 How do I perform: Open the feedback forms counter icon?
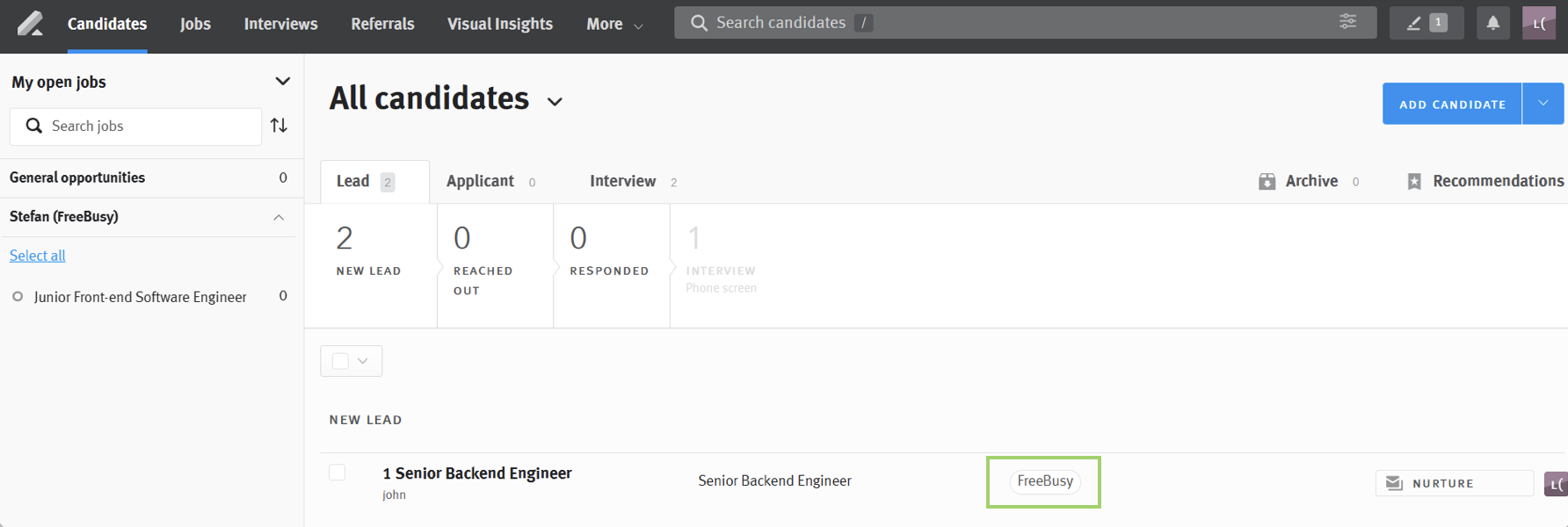click(1426, 23)
